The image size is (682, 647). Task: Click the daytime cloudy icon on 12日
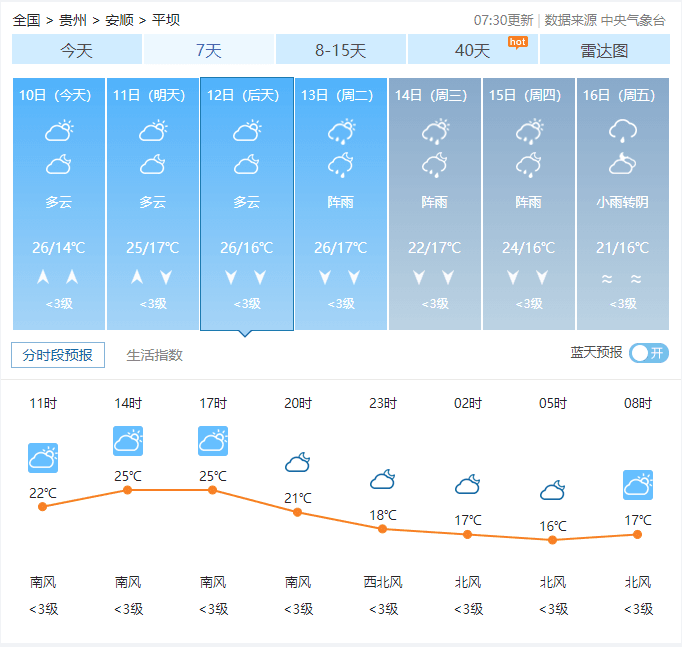point(247,130)
